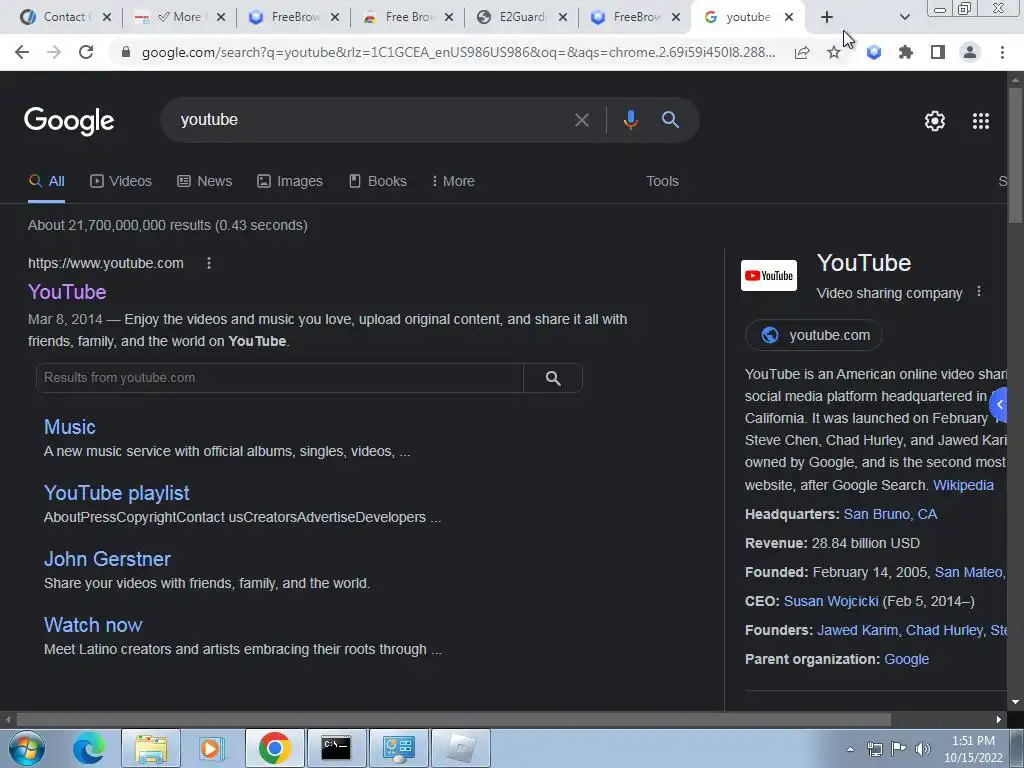This screenshot has width=1024, height=768.
Task: Click Chad Hurley founder link
Action: pyautogui.click(x=944, y=630)
